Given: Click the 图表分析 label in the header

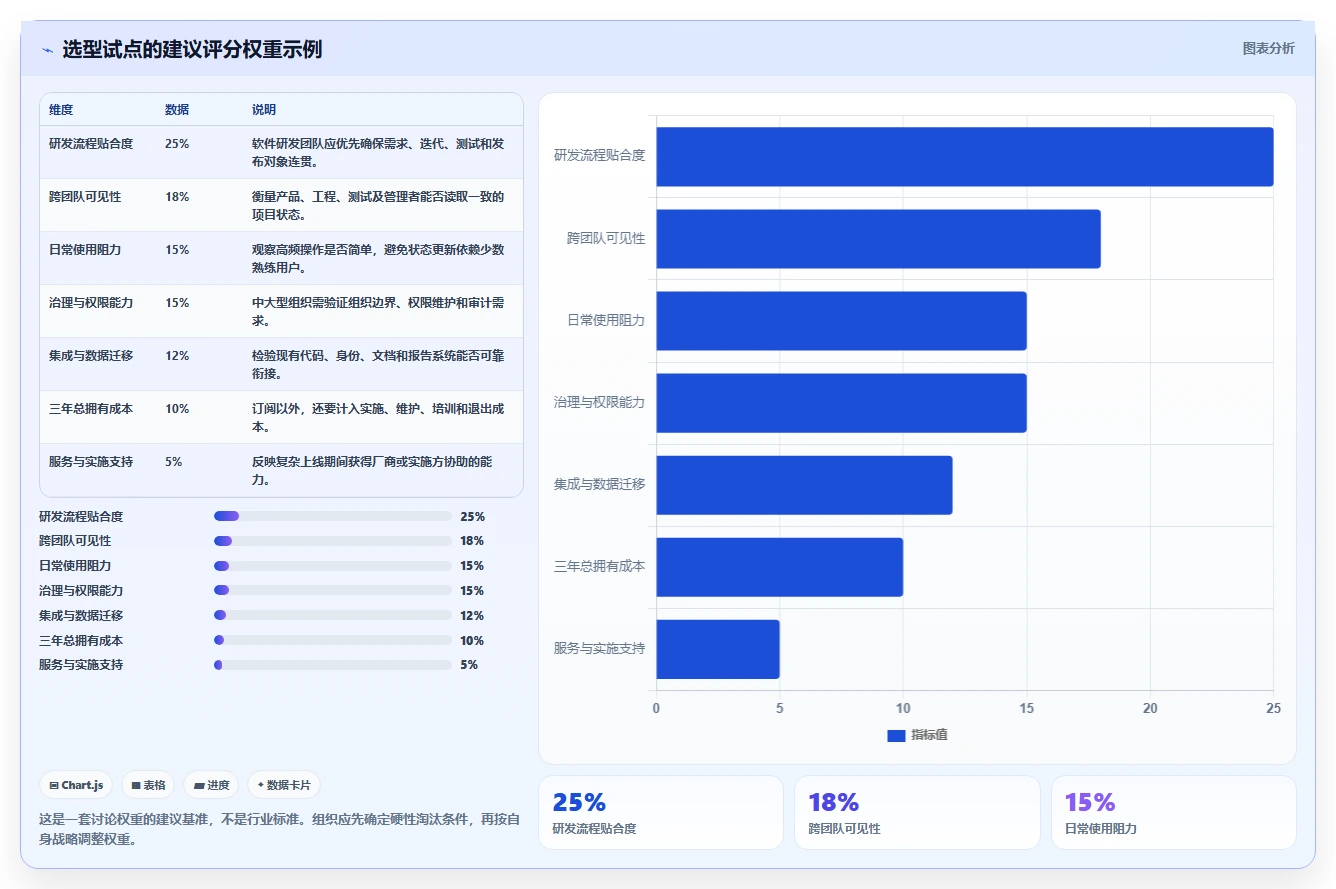Looking at the screenshot, I should pos(1268,48).
